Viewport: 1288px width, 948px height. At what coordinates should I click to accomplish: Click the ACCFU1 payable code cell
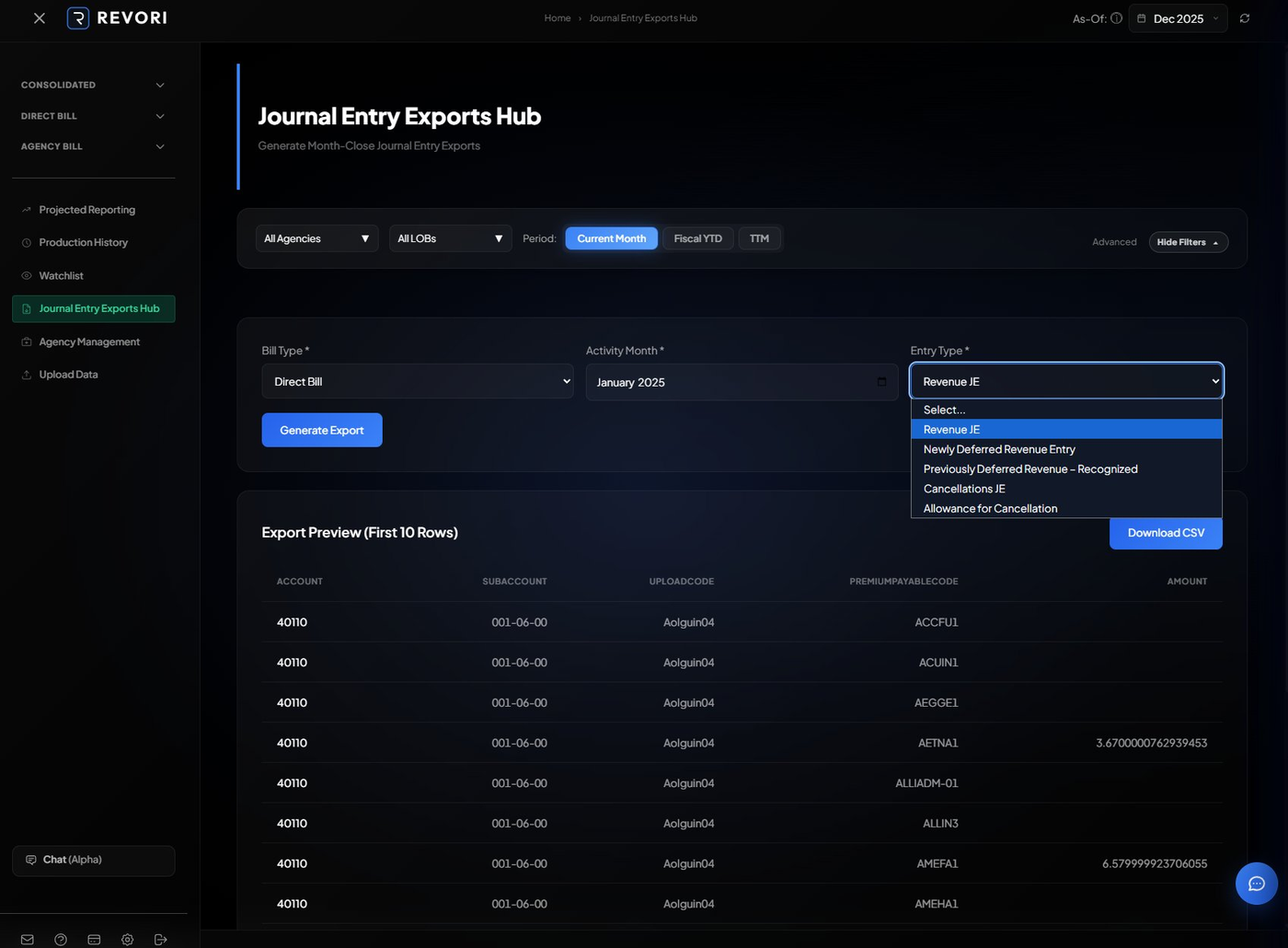(937, 622)
